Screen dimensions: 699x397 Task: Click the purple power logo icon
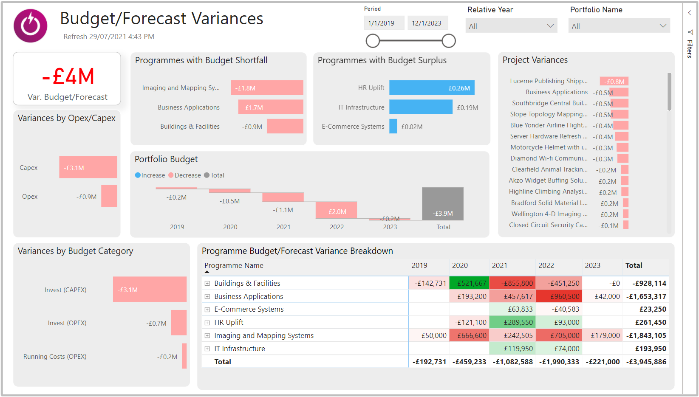30,26
